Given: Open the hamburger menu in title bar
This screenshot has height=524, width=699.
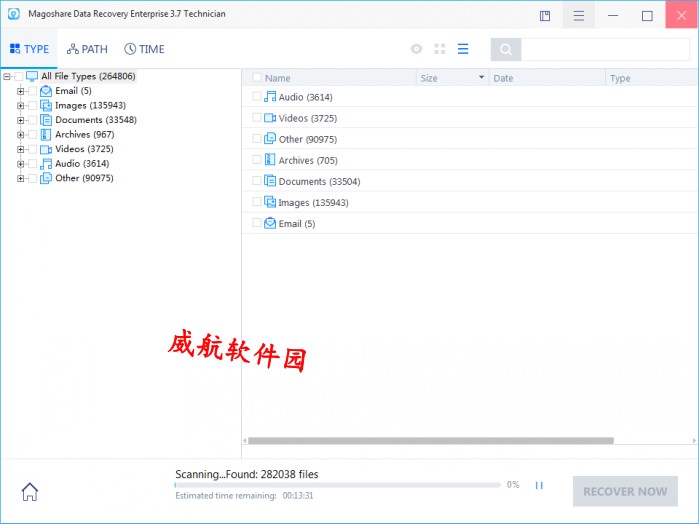Looking at the screenshot, I should tap(579, 16).
